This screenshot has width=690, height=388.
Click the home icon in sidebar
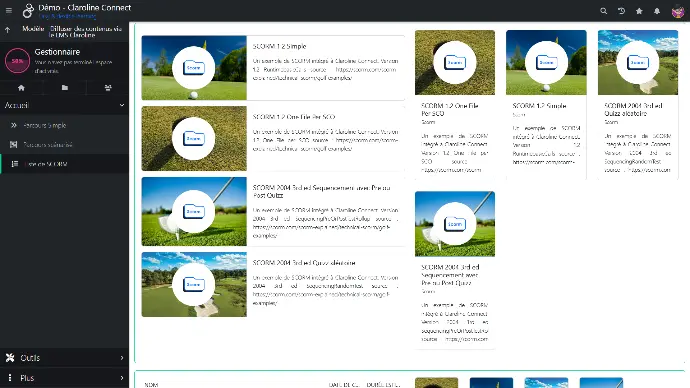tap(21, 88)
